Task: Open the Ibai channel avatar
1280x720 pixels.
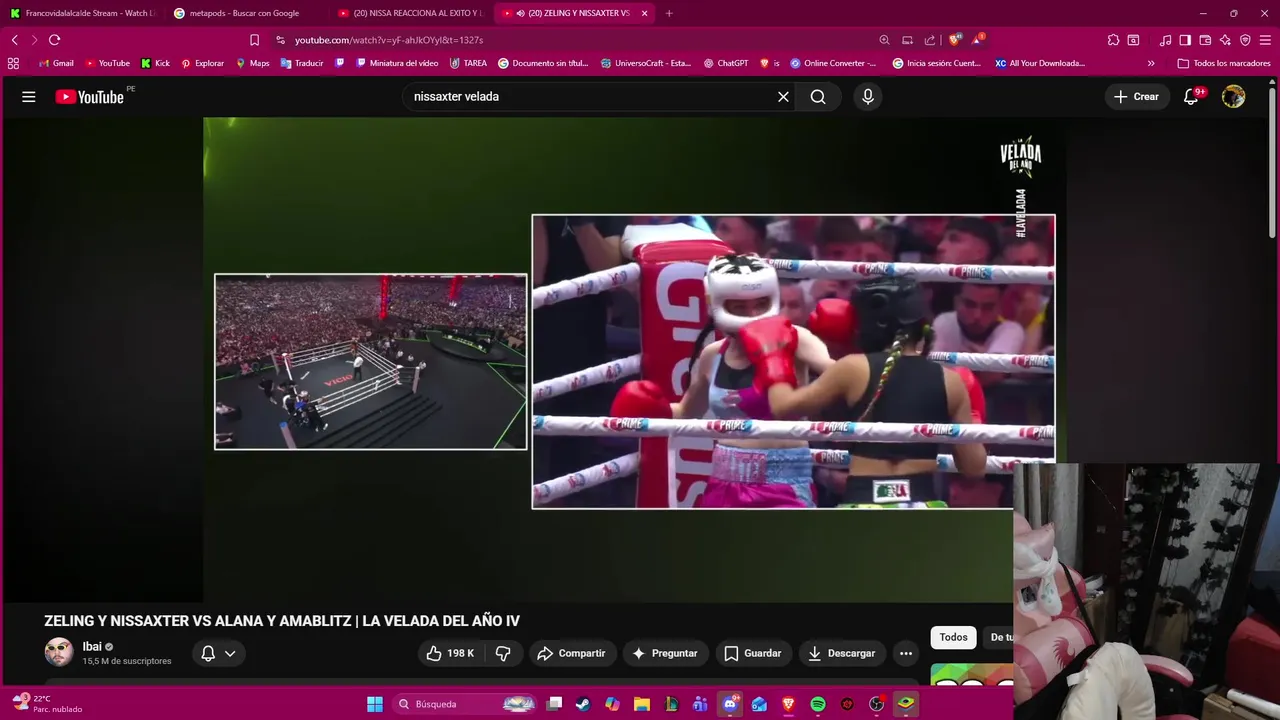Action: pyautogui.click(x=59, y=652)
